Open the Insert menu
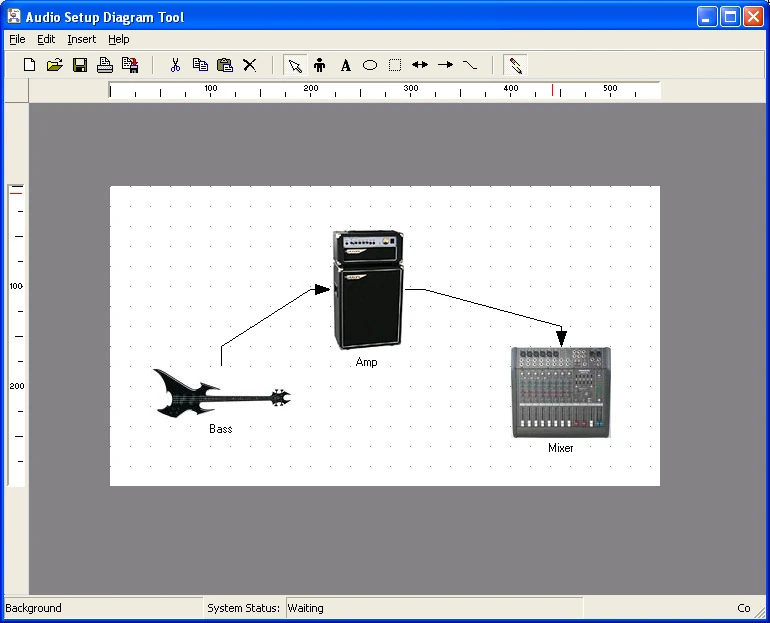Viewport: 770px width, 623px height. pyautogui.click(x=82, y=39)
